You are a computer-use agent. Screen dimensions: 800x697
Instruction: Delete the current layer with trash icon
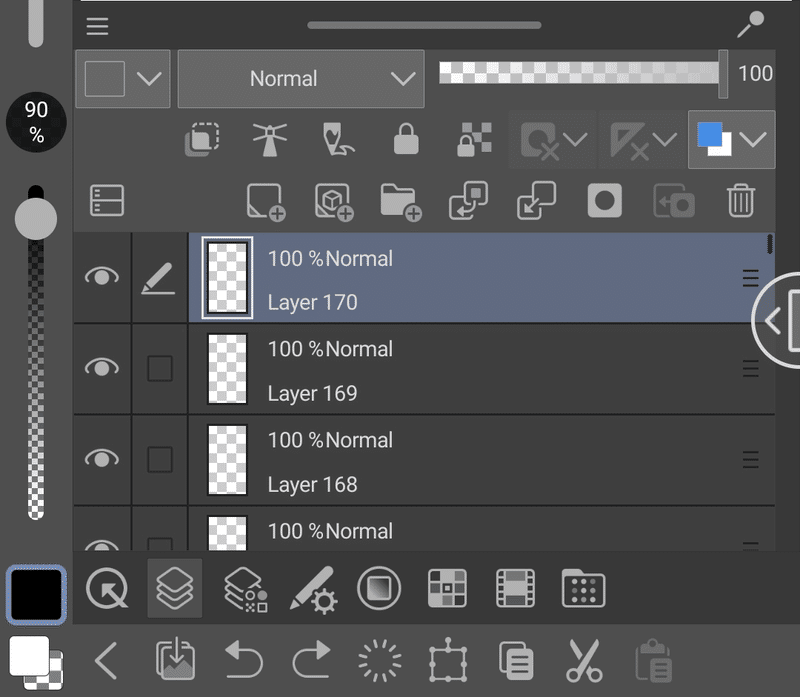[741, 201]
